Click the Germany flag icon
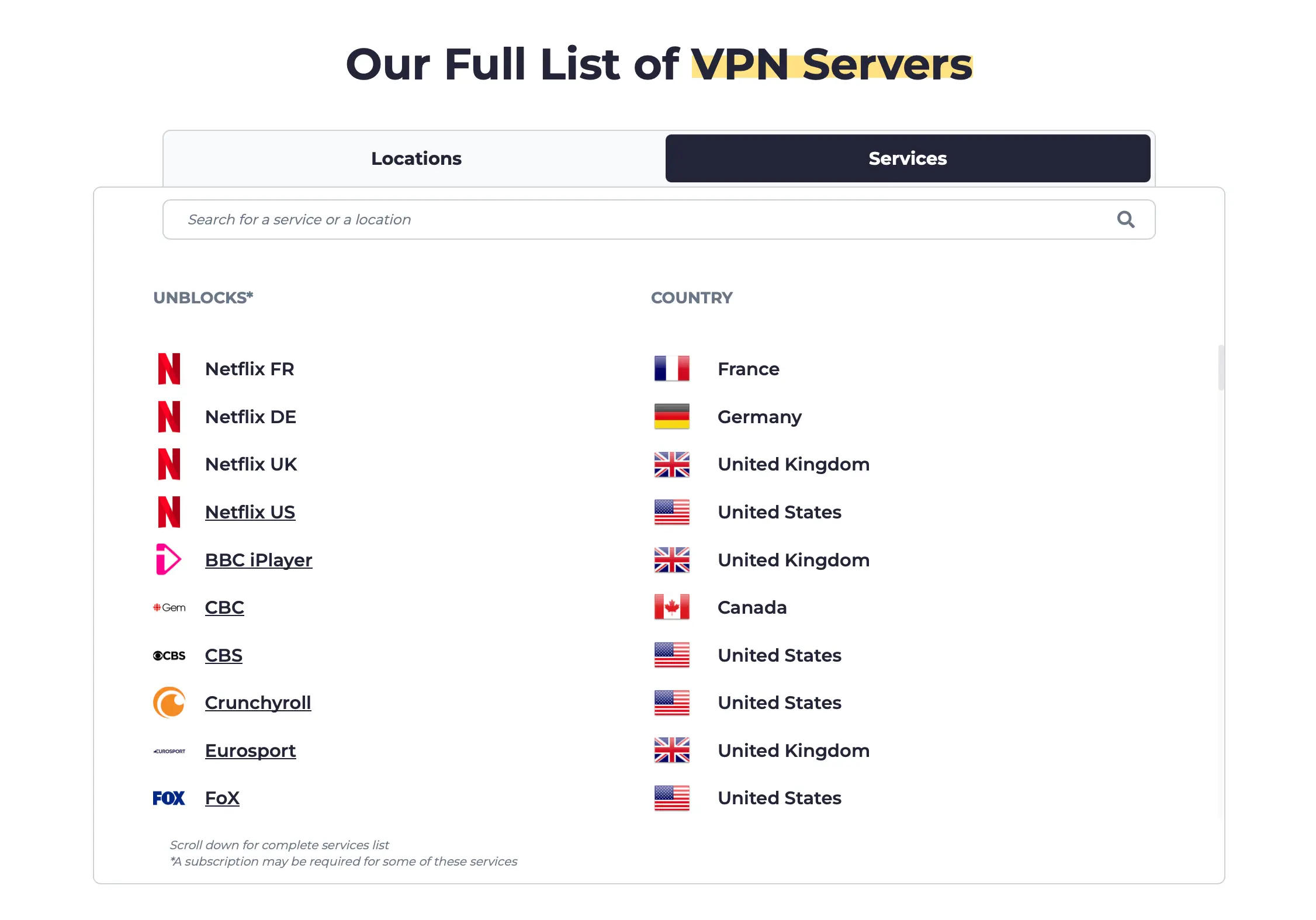 (x=672, y=416)
